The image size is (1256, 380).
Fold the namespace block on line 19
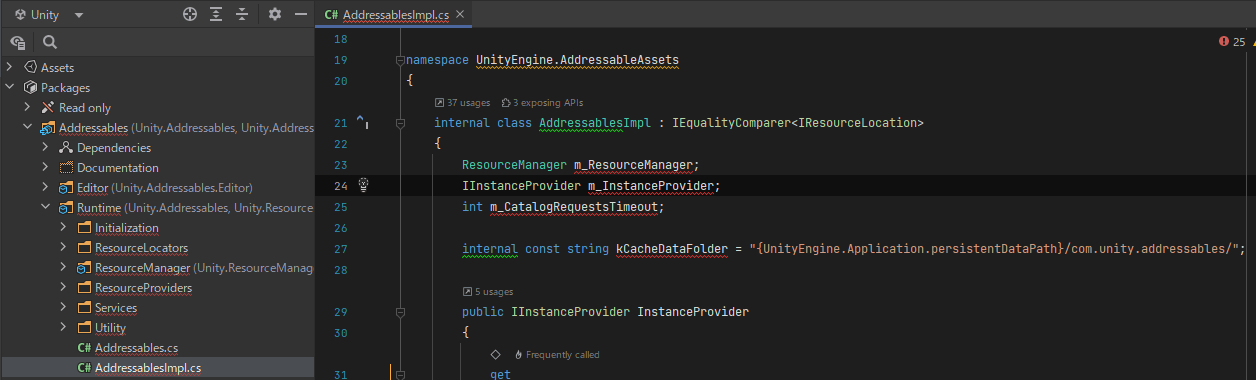[x=400, y=61]
